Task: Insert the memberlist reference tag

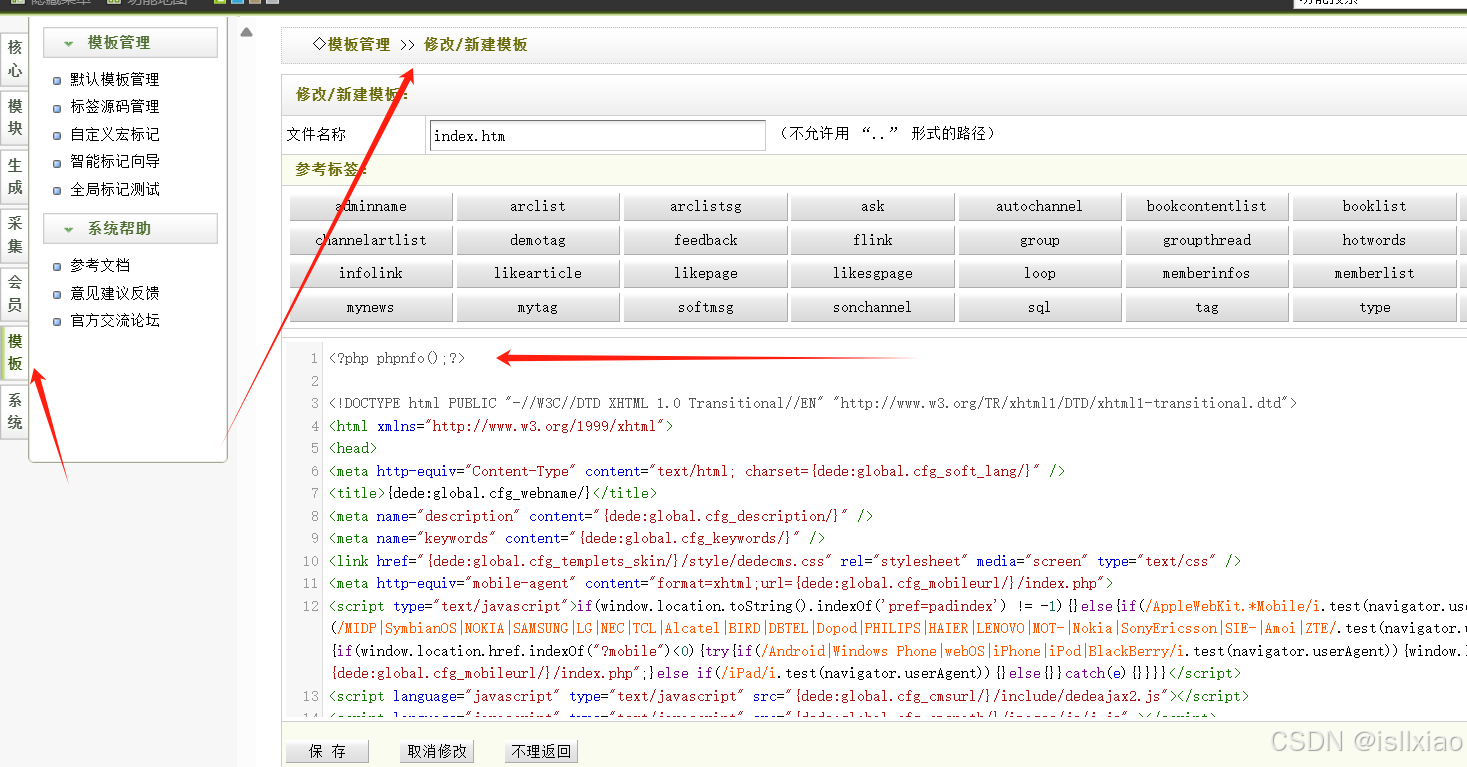Action: [1374, 273]
